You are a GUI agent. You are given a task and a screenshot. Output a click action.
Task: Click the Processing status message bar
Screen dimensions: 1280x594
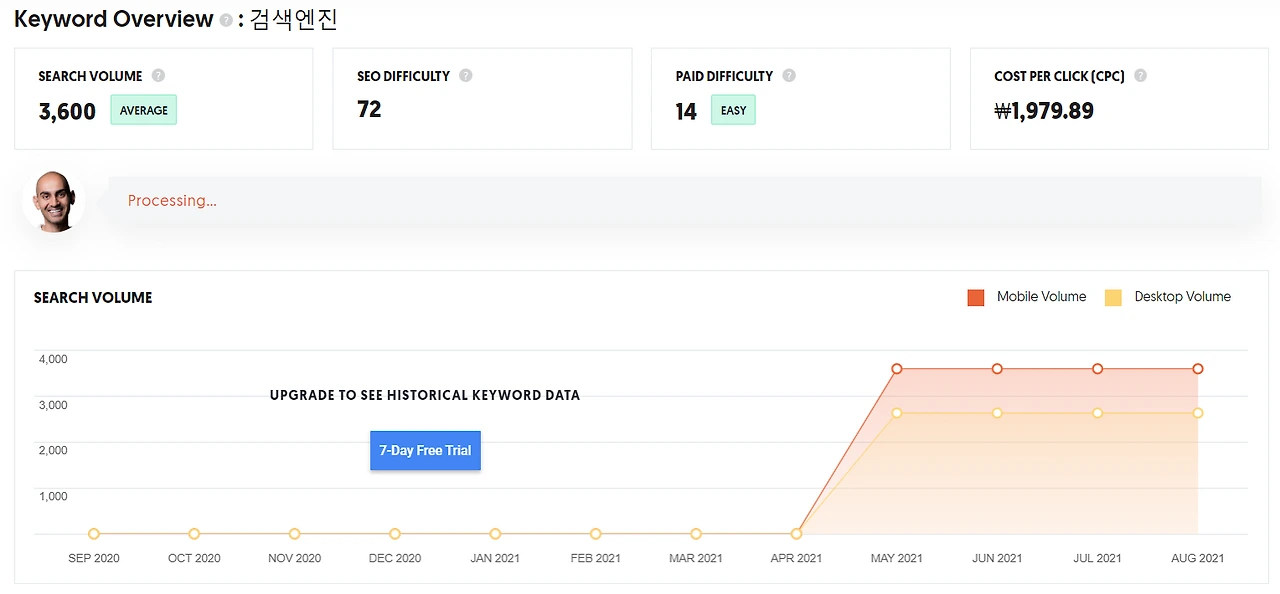pyautogui.click(x=685, y=201)
